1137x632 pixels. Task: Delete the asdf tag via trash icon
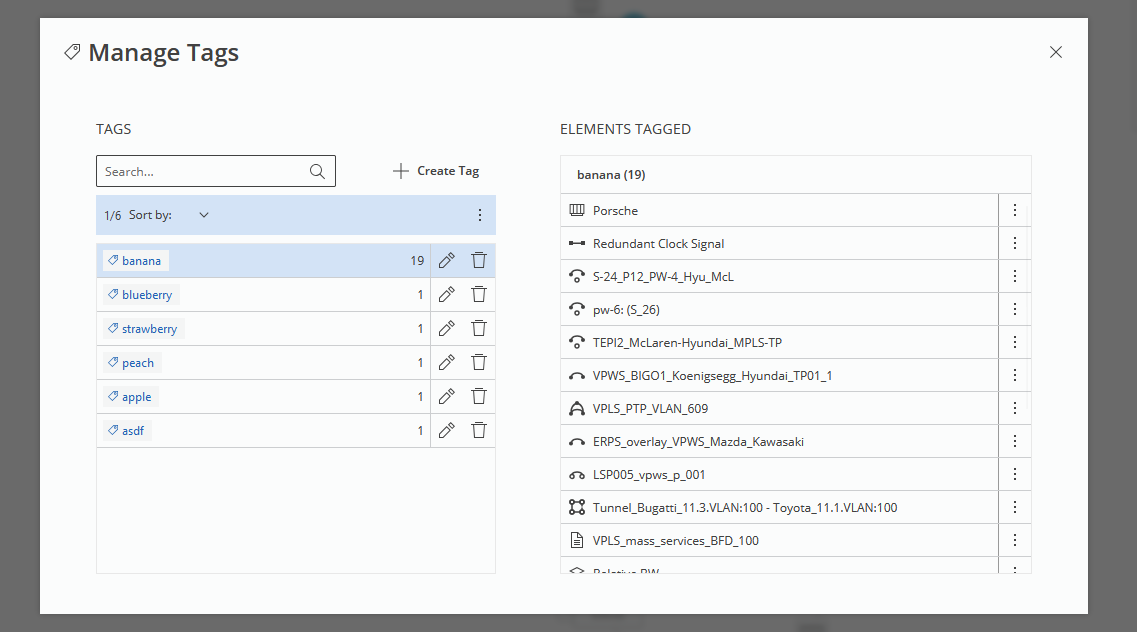[x=479, y=431]
